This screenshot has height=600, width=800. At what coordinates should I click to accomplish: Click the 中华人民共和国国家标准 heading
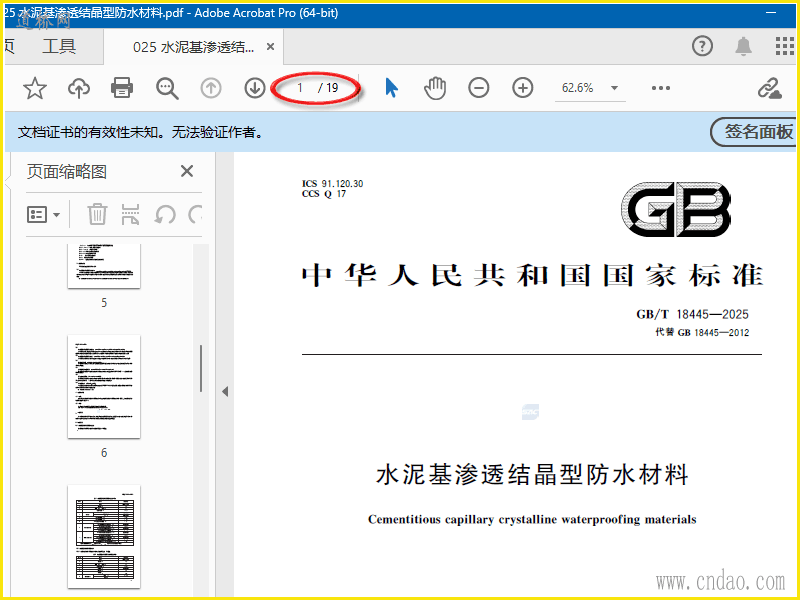coord(532,276)
